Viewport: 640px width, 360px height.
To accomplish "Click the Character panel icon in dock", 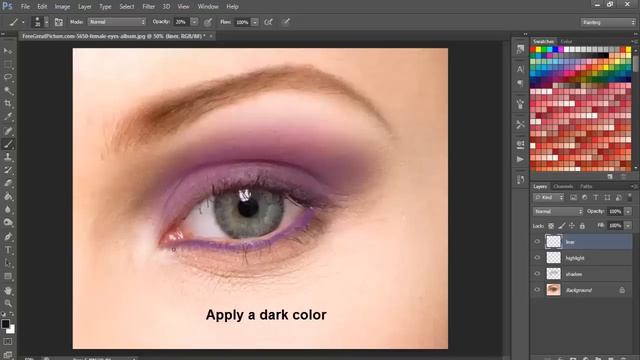I will (x=520, y=69).
